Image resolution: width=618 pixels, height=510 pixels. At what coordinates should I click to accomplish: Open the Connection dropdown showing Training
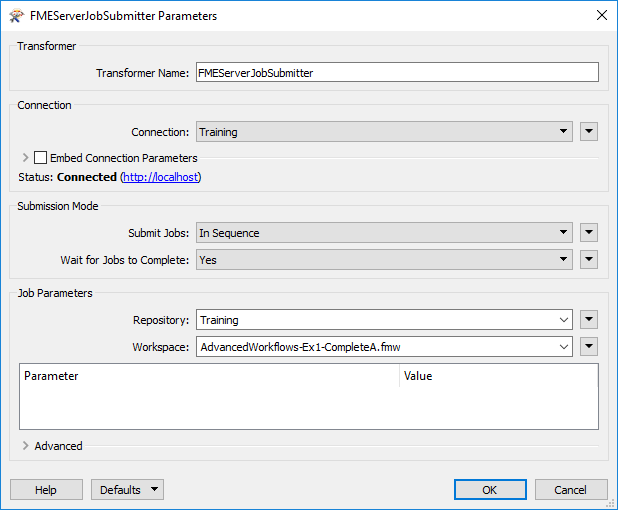click(x=384, y=132)
